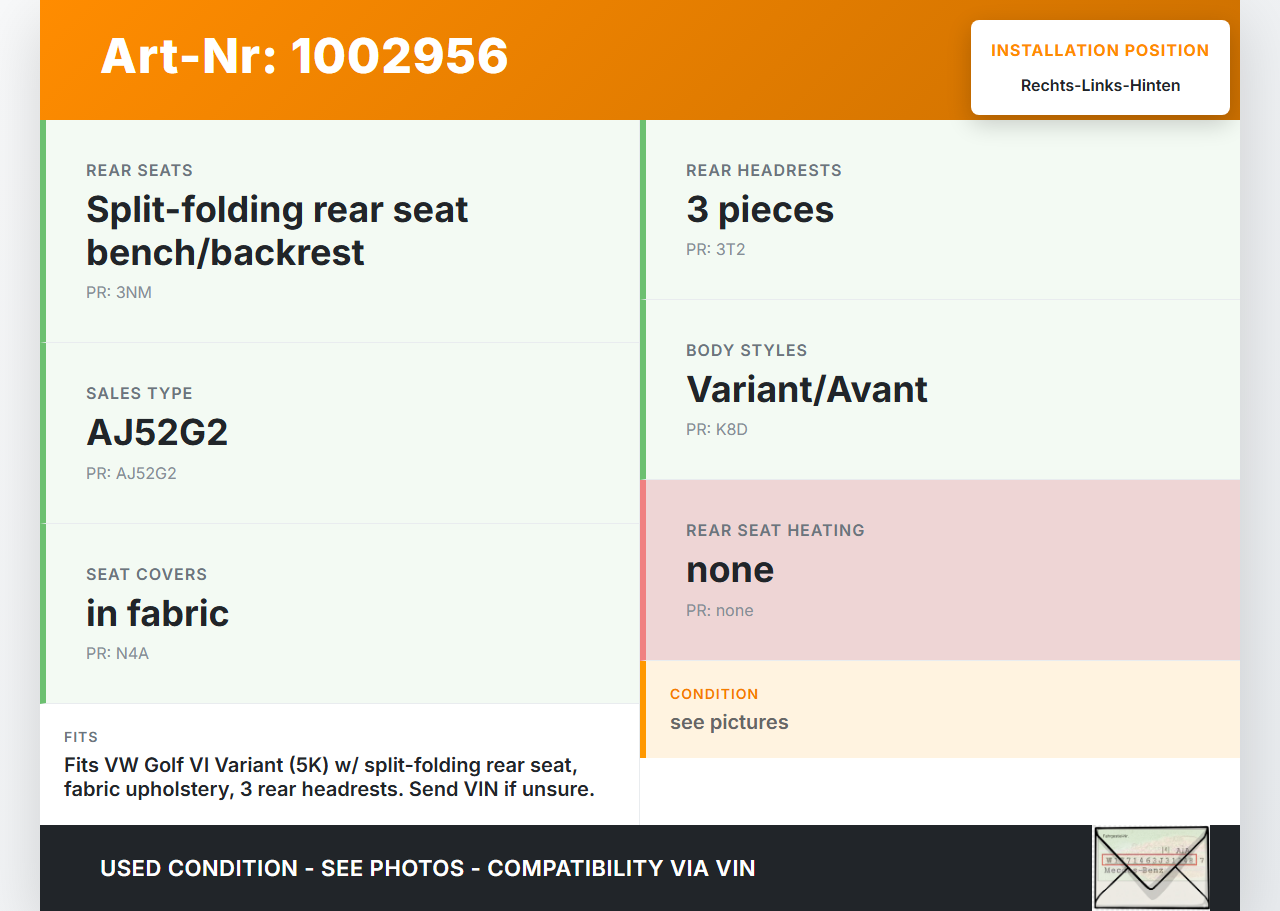The width and height of the screenshot is (1280, 911).
Task: Click PR code K8D label
Action: coord(717,430)
